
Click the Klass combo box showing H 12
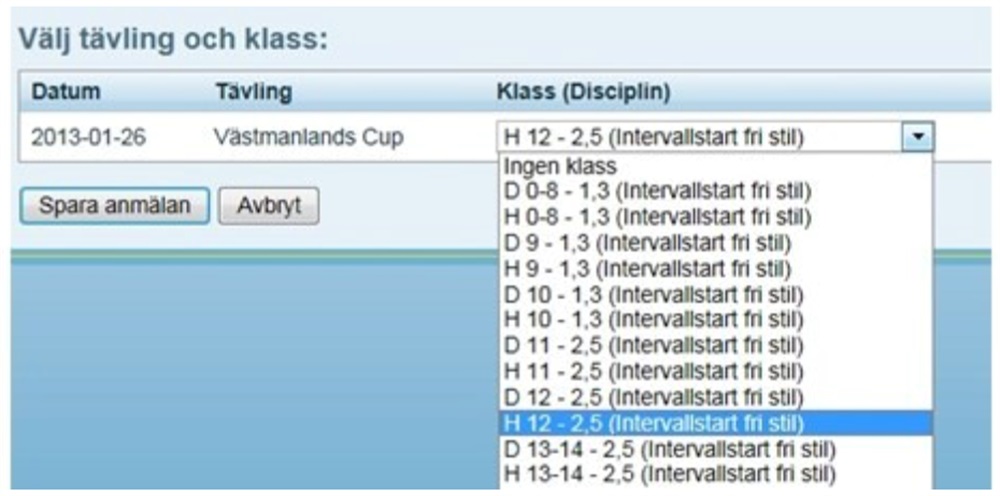[x=716, y=136]
